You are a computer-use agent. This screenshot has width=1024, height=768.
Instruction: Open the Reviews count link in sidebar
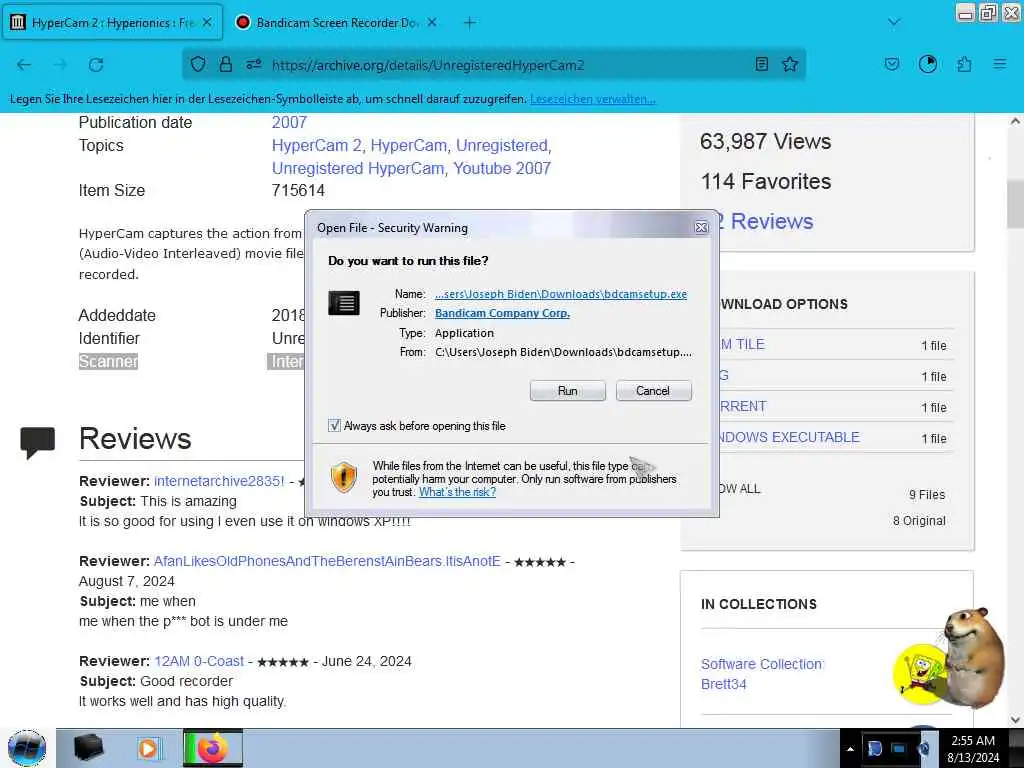[x=765, y=221]
